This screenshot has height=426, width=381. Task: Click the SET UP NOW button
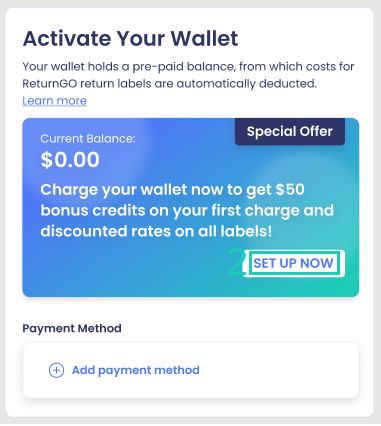click(294, 263)
